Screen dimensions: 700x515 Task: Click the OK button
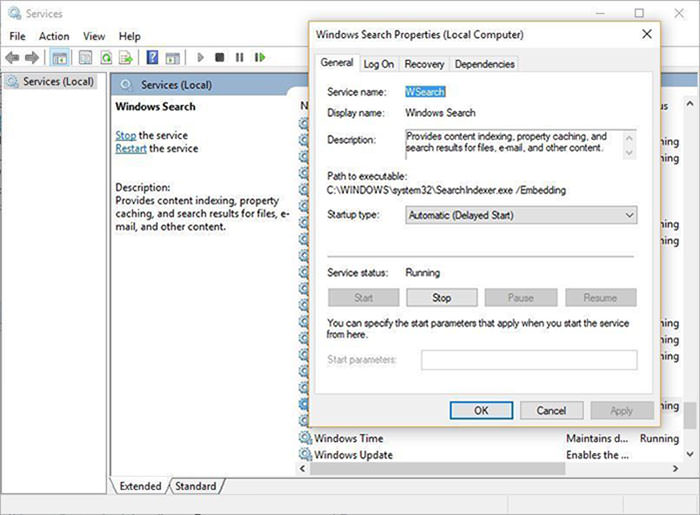480,410
